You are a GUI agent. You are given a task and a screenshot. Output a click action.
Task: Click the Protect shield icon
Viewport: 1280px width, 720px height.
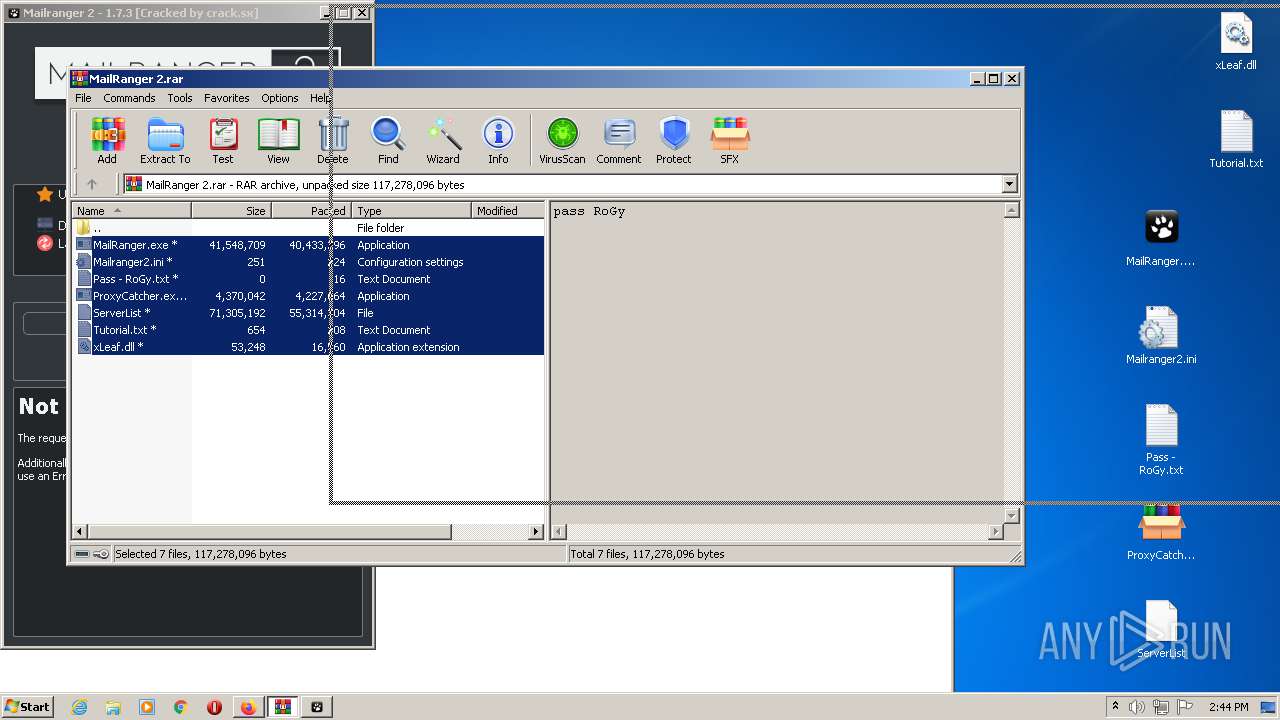click(x=674, y=140)
